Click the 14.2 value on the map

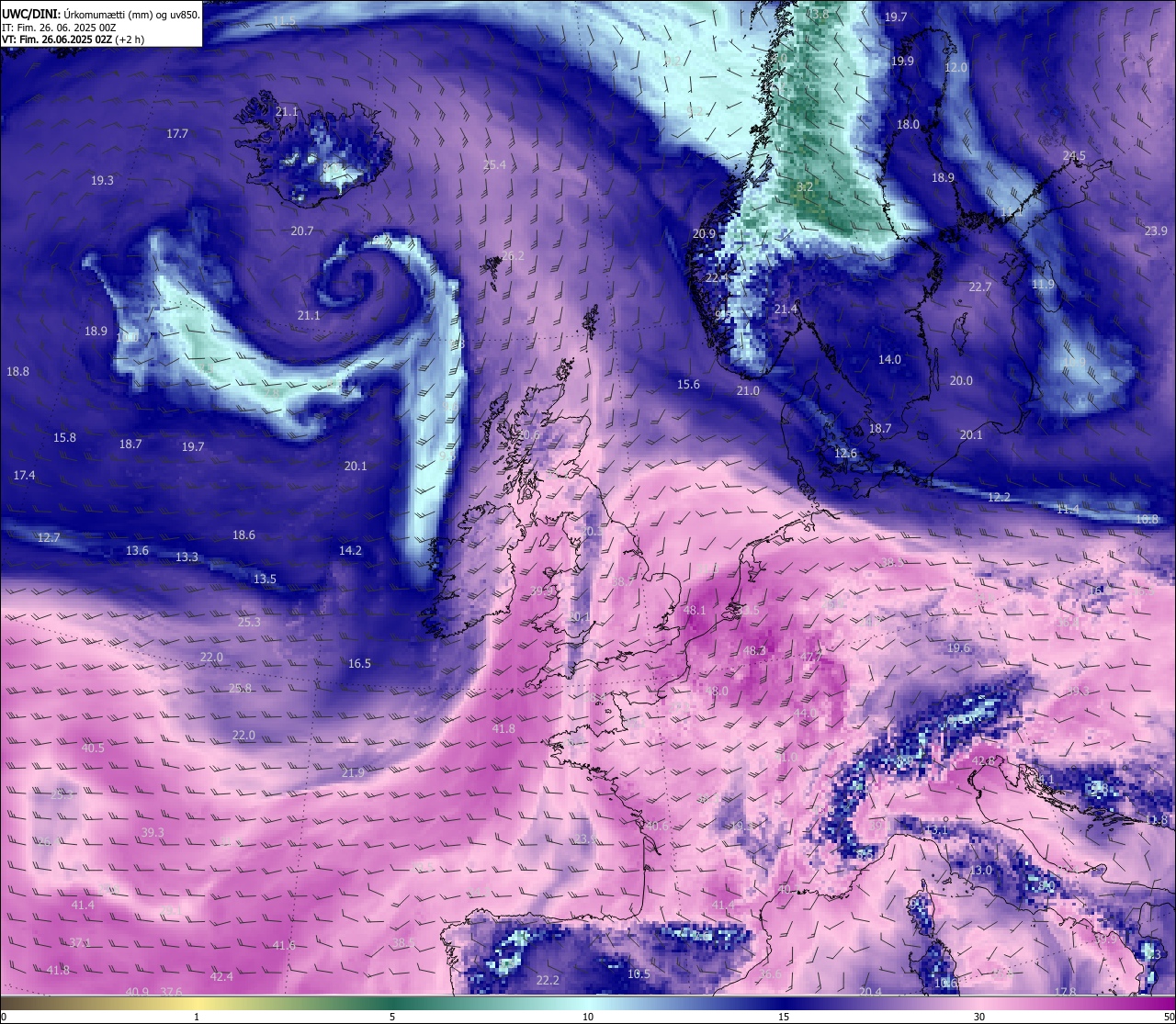pyautogui.click(x=350, y=551)
